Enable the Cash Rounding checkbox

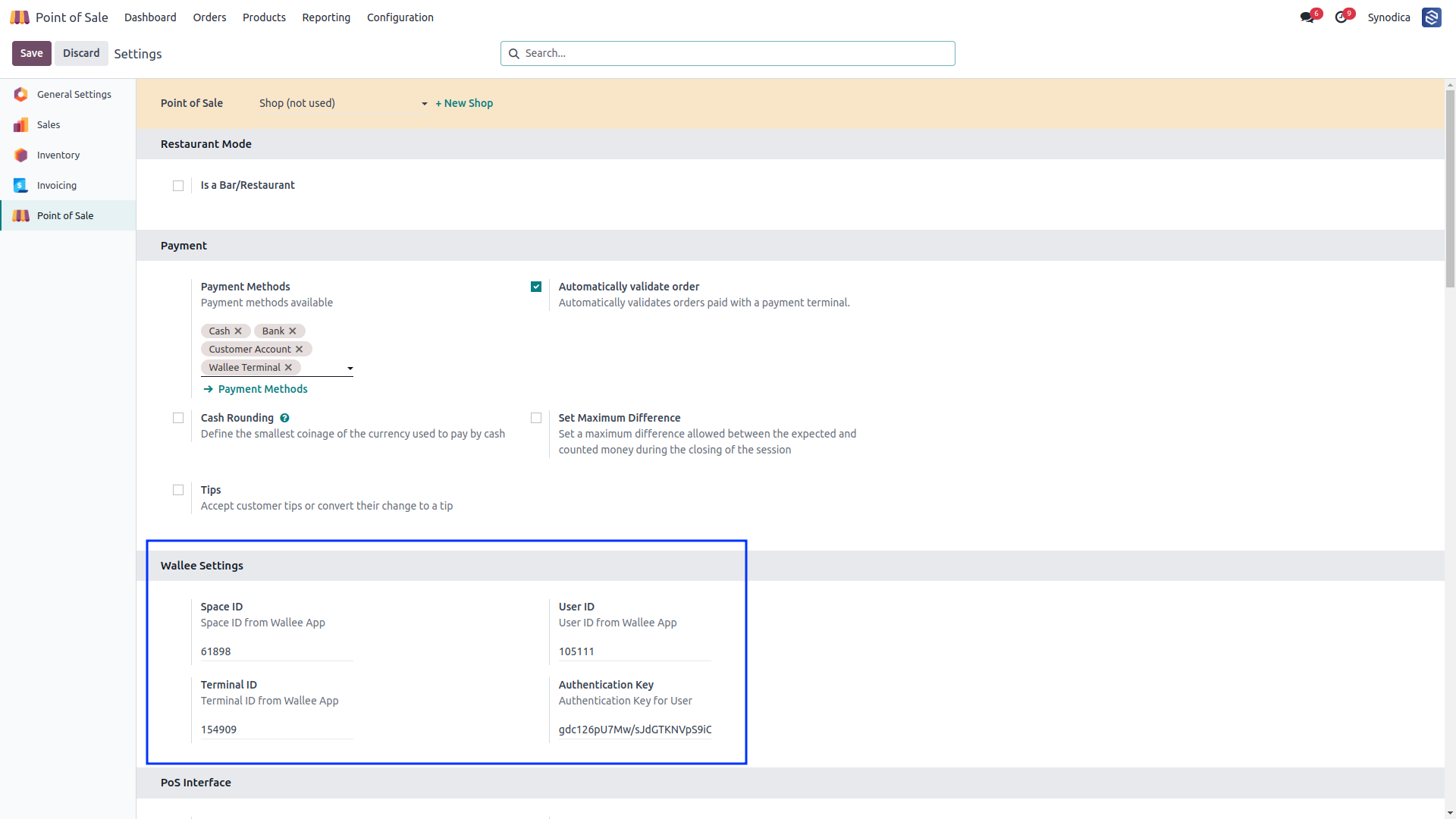pyautogui.click(x=178, y=418)
